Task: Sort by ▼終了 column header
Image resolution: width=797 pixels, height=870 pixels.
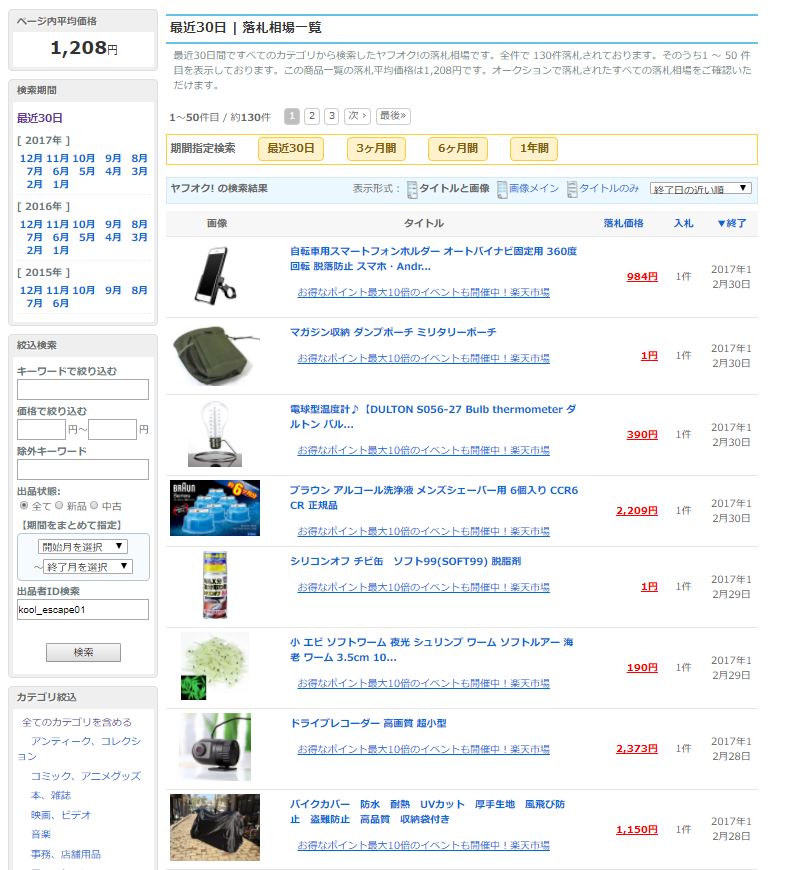Action: [732, 223]
